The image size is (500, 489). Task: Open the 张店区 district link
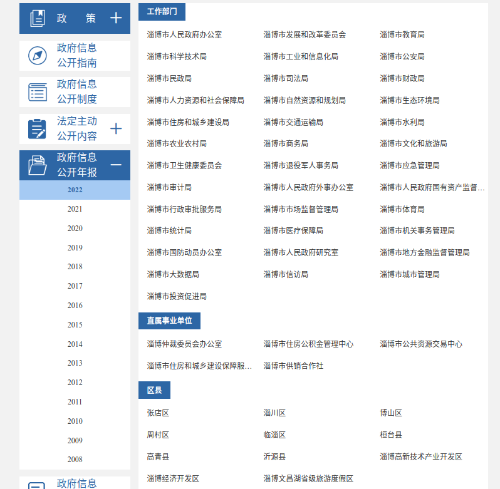point(158,413)
